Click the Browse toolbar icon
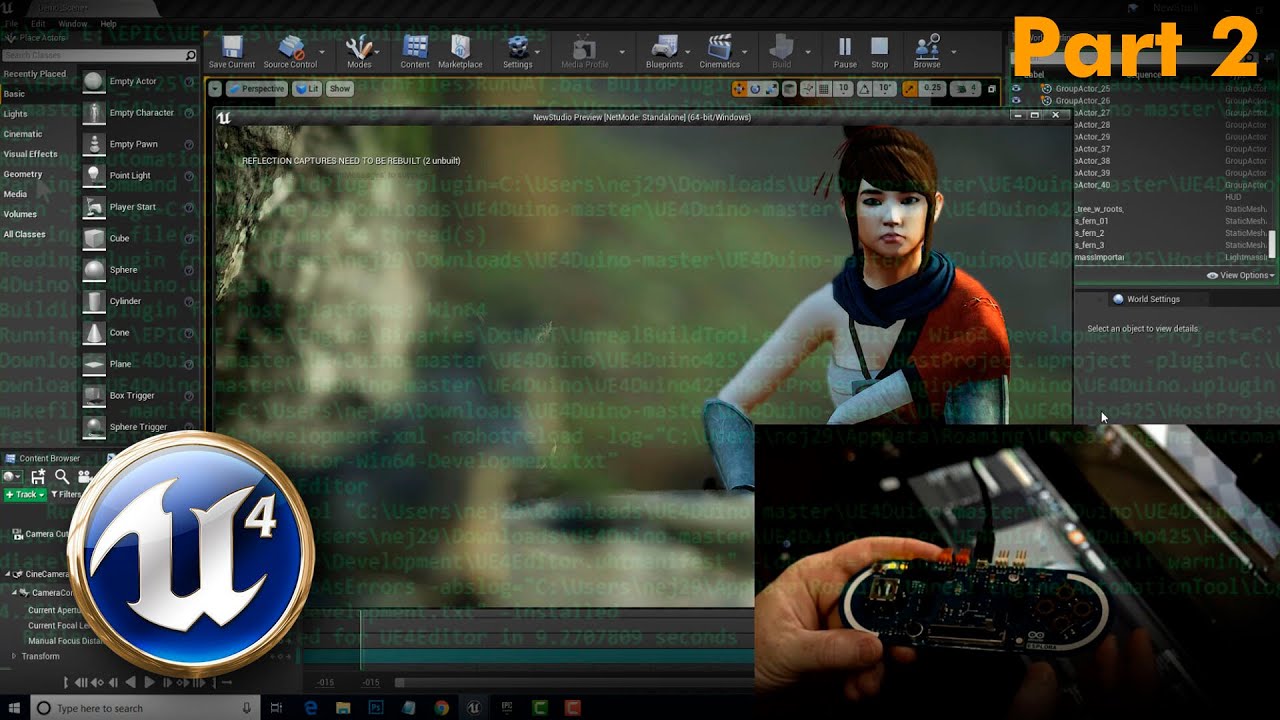The height and width of the screenshot is (720, 1280). coord(927,51)
